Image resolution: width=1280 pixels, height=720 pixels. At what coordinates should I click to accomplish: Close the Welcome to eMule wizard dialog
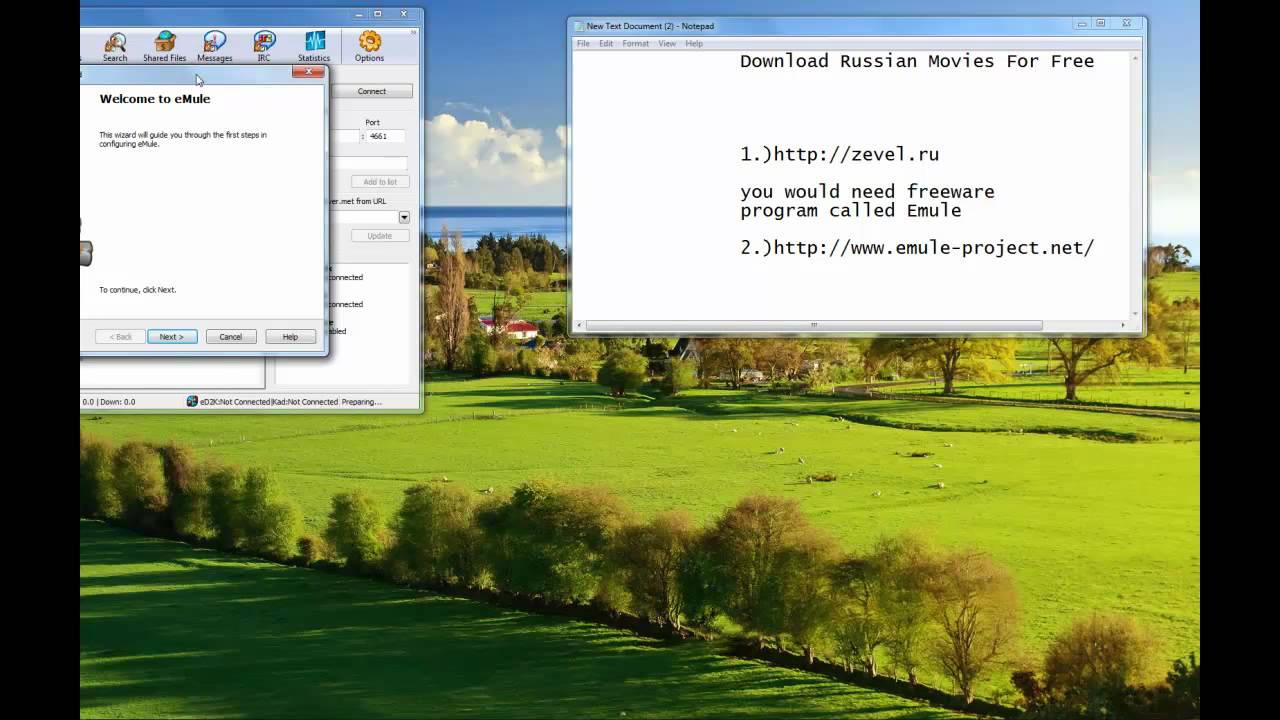click(x=308, y=72)
